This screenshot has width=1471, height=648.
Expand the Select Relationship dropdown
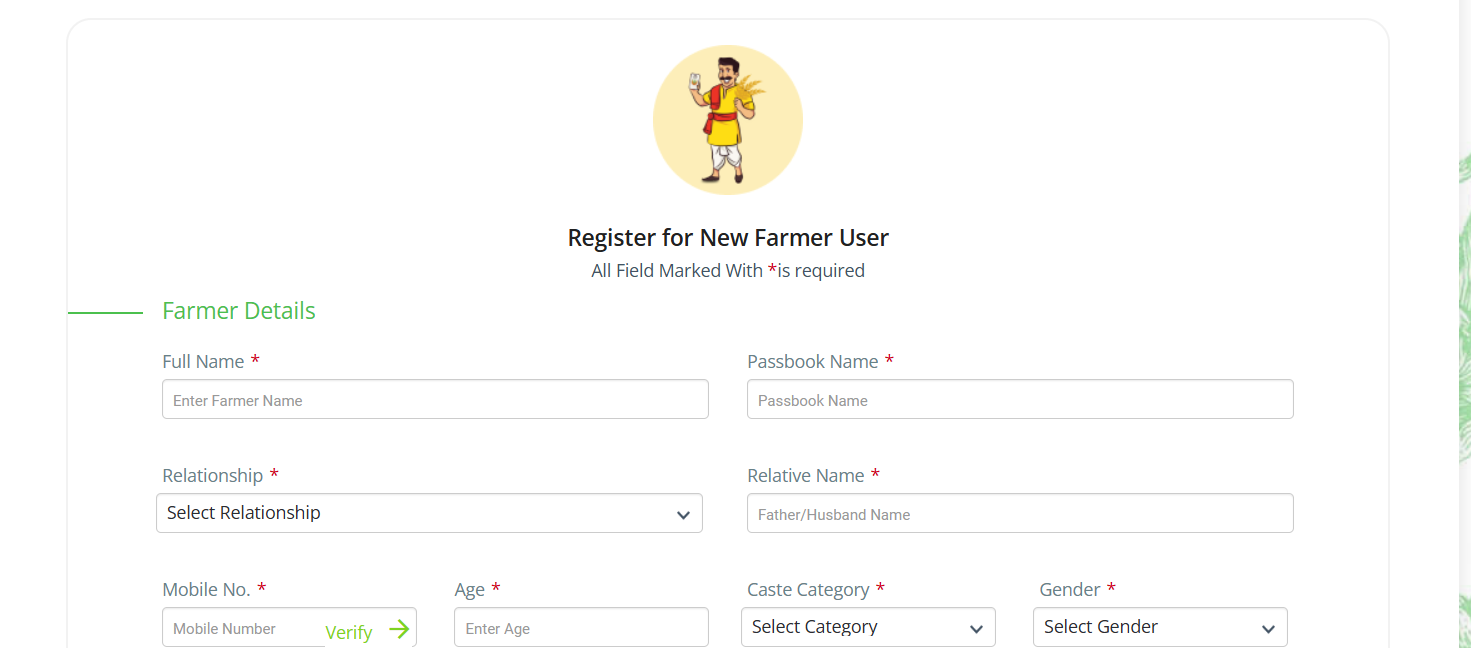[429, 513]
